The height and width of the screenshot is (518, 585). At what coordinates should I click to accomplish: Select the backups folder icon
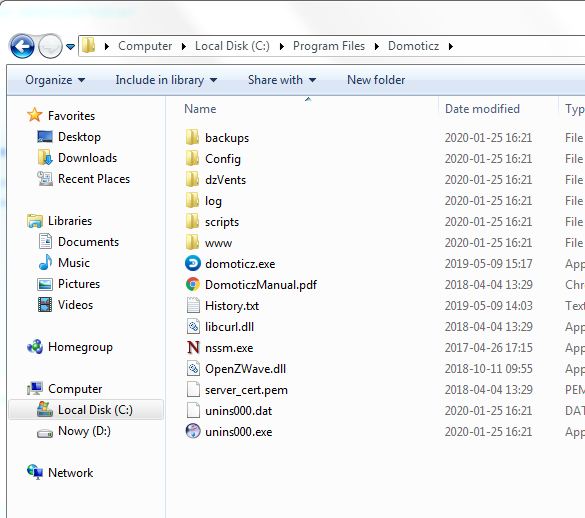point(193,137)
